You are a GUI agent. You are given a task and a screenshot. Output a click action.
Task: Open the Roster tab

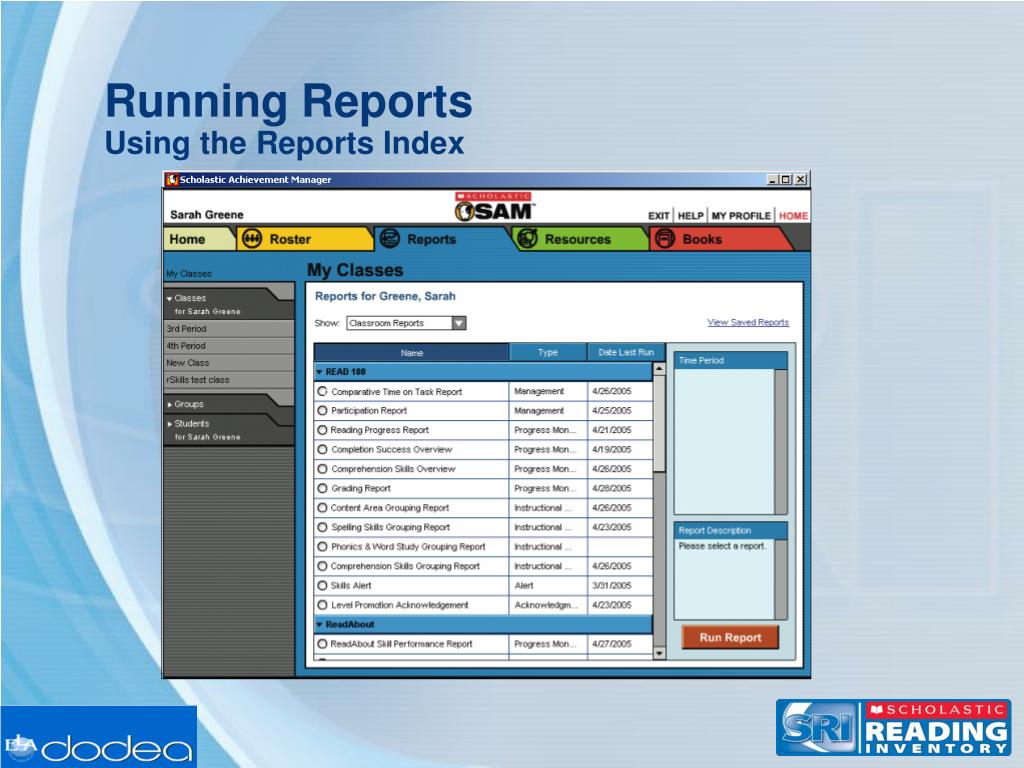tap(306, 239)
